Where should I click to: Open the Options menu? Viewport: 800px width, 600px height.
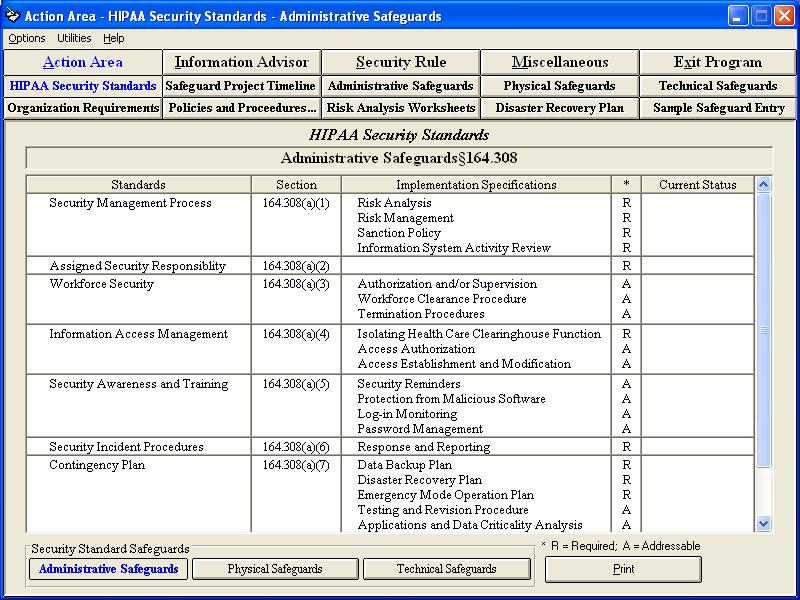pyautogui.click(x=27, y=38)
